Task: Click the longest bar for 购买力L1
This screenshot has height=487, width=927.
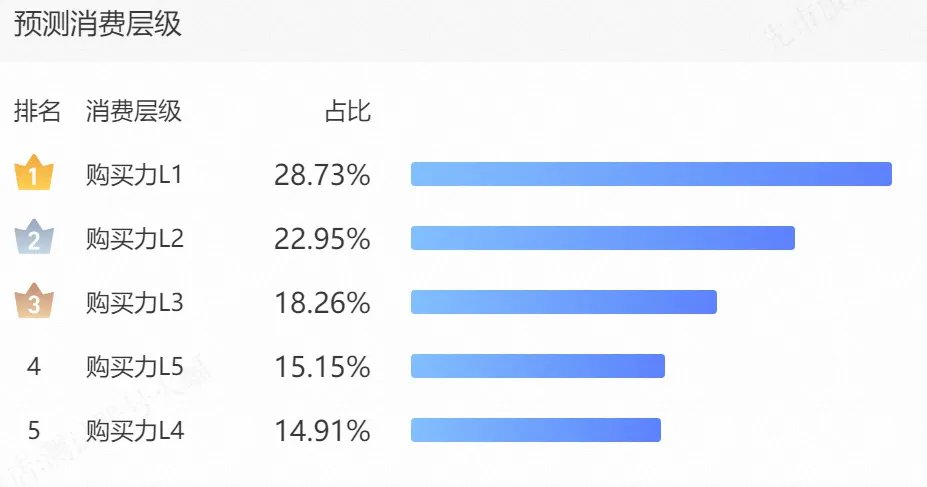Action: tap(652, 174)
